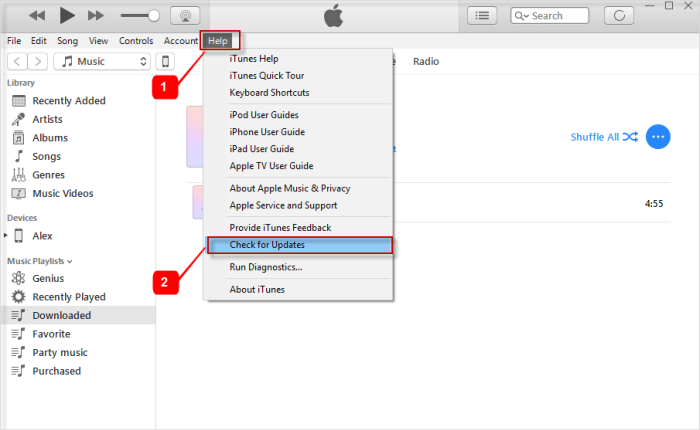700x430 pixels.
Task: Adjust the volume slider knob
Action: click(154, 16)
